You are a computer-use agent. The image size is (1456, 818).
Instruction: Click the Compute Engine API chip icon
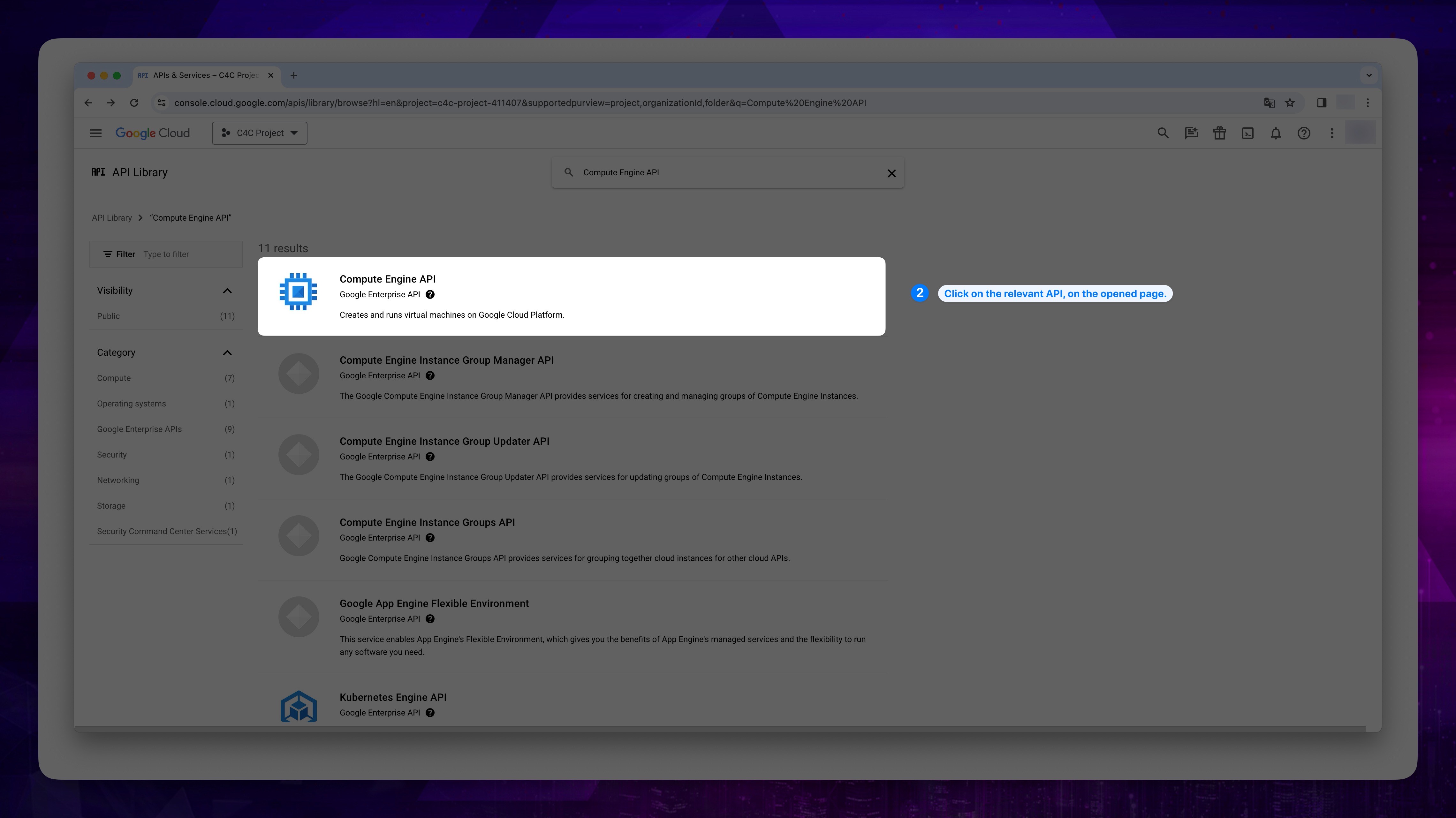299,292
